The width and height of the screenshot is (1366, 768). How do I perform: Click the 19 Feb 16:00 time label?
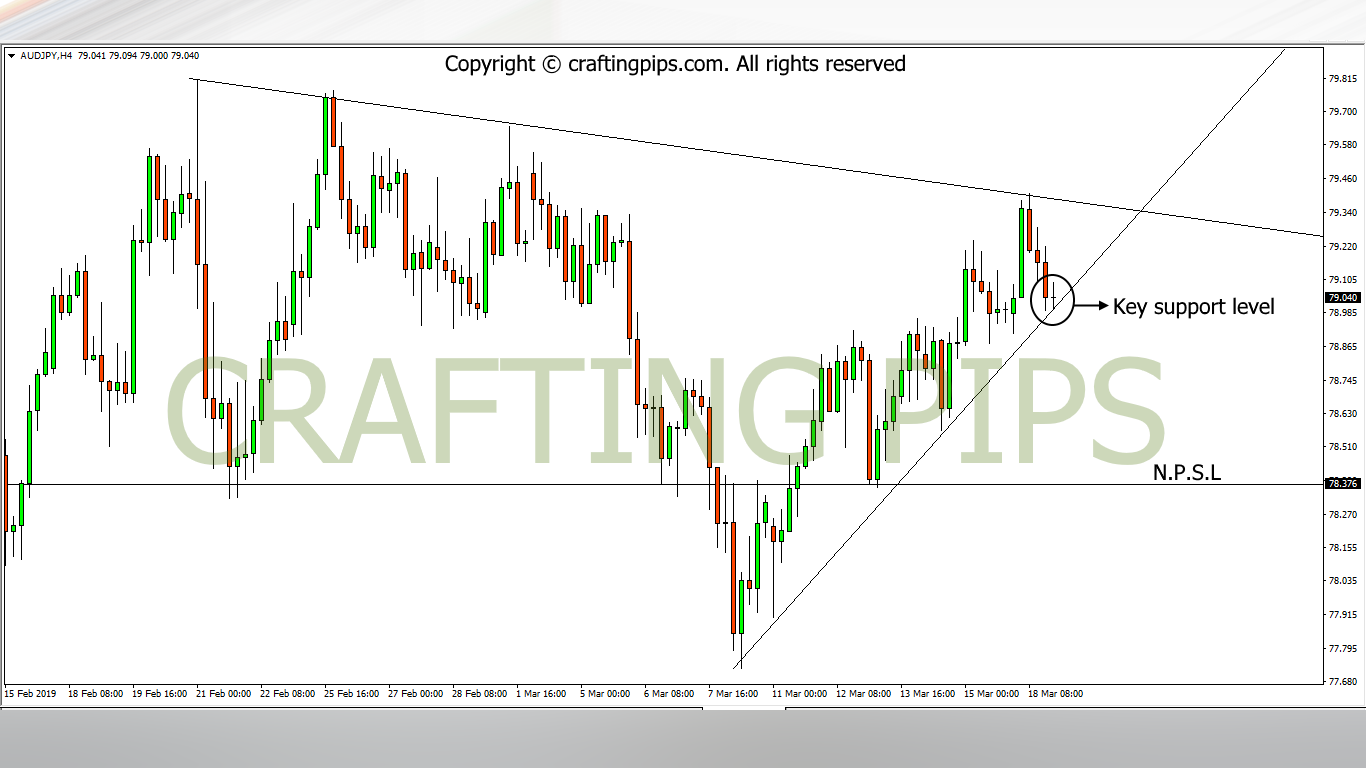coord(159,693)
